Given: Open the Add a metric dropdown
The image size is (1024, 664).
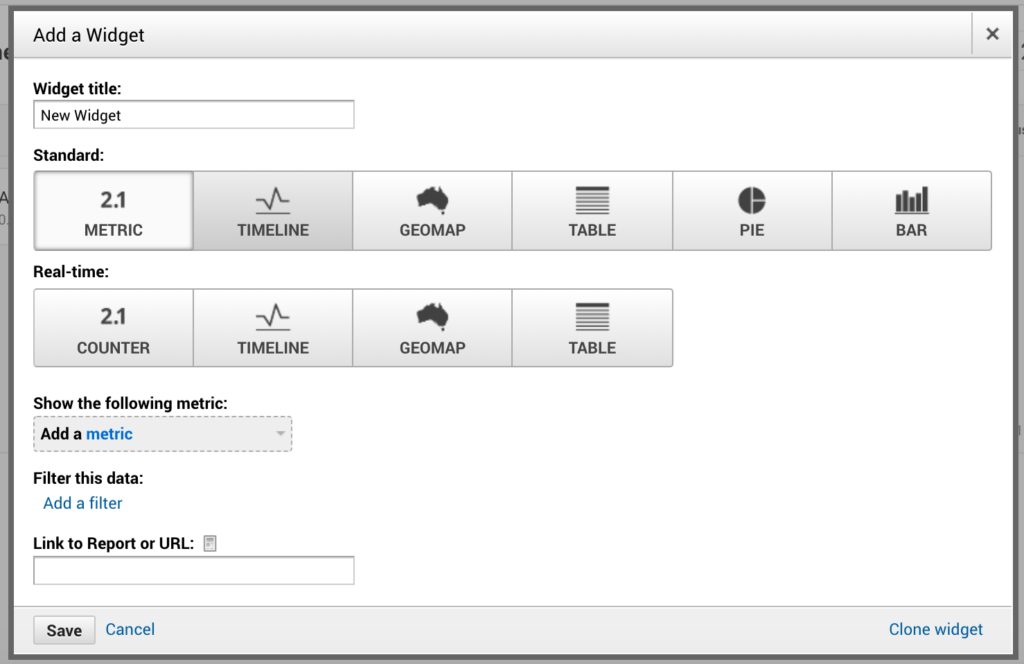Looking at the screenshot, I should coord(163,434).
